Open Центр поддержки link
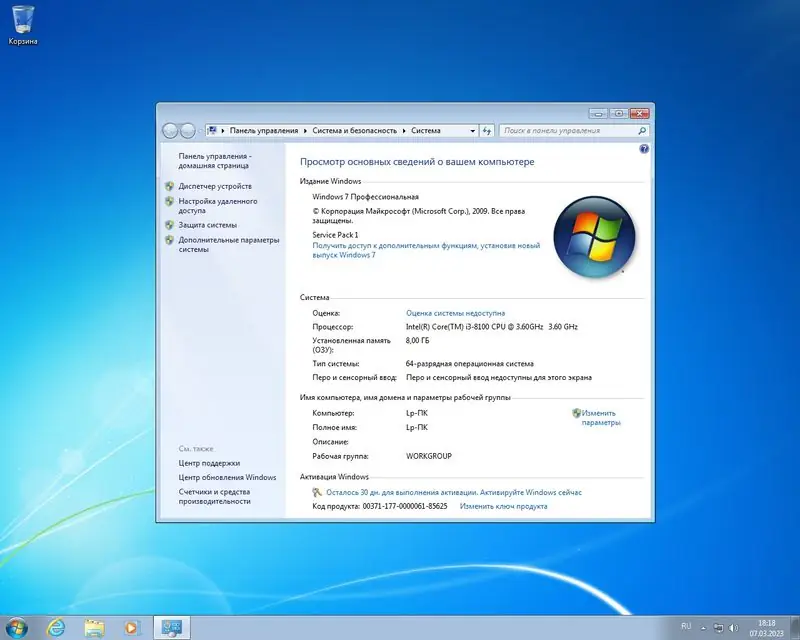The width and height of the screenshot is (800, 640). click(x=209, y=463)
